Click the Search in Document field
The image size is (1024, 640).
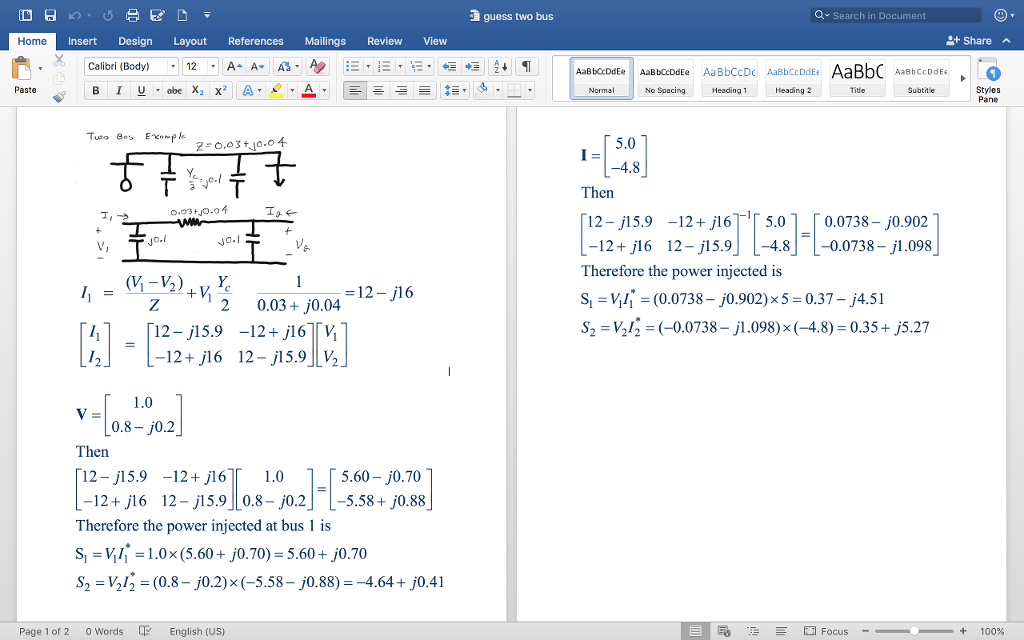pos(897,15)
